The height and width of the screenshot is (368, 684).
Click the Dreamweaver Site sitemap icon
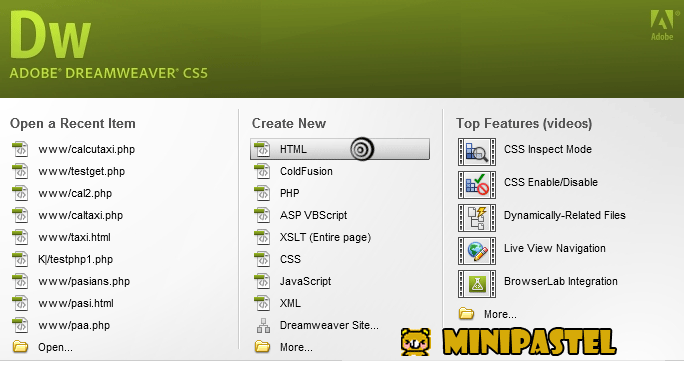263,326
